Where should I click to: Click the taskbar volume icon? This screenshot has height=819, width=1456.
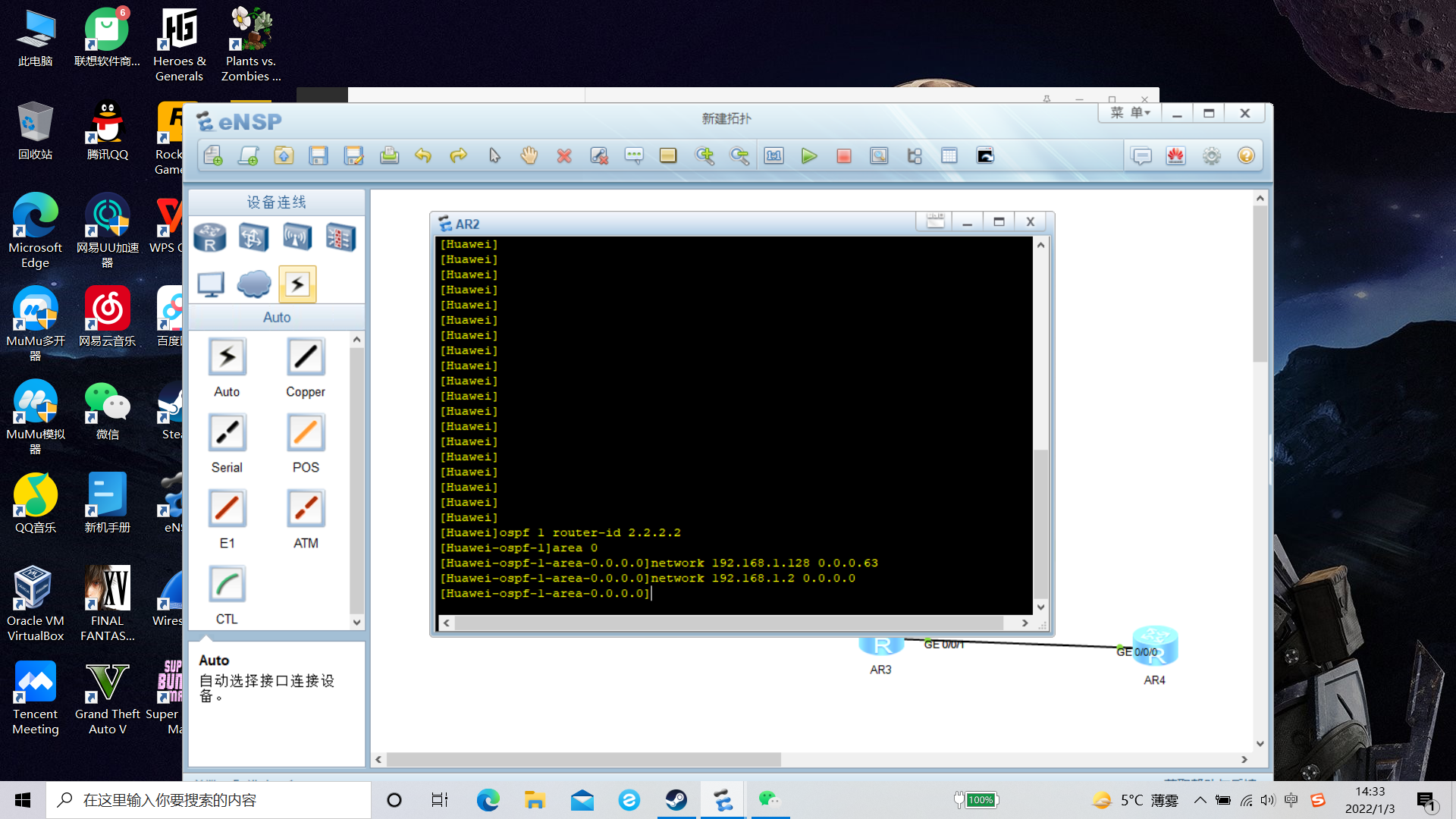point(1268,800)
